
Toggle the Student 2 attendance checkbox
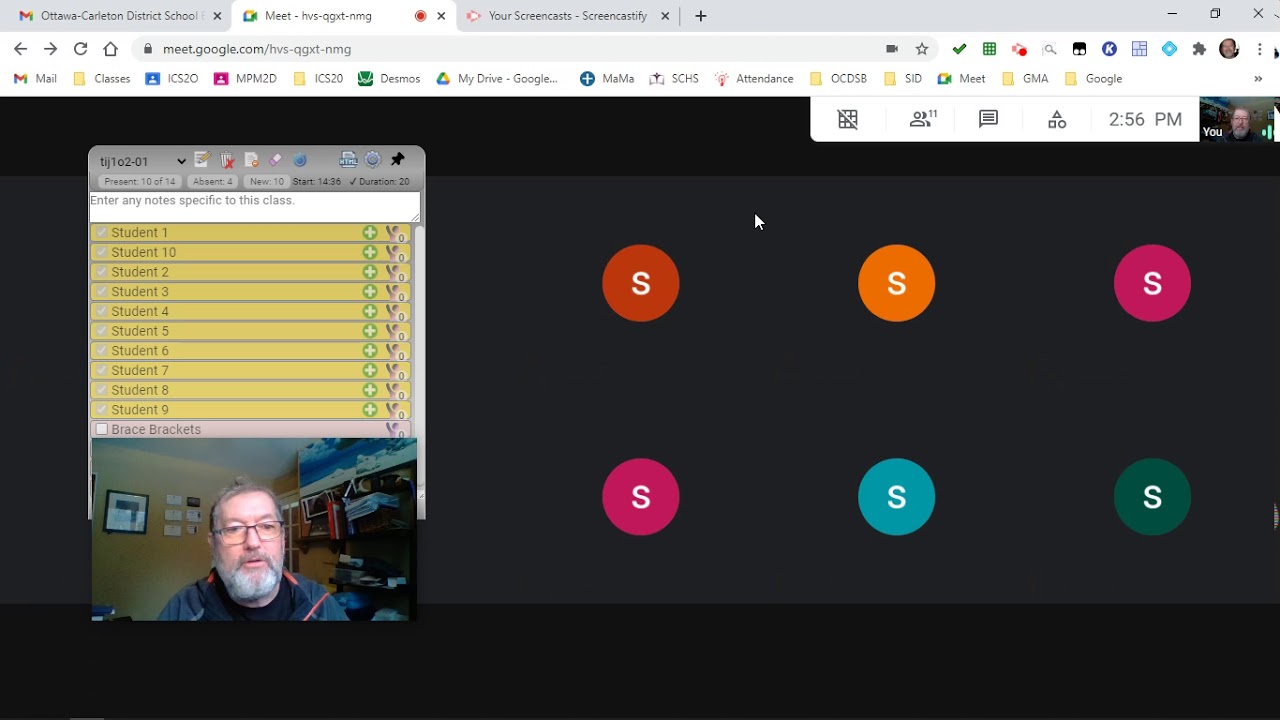(101, 272)
